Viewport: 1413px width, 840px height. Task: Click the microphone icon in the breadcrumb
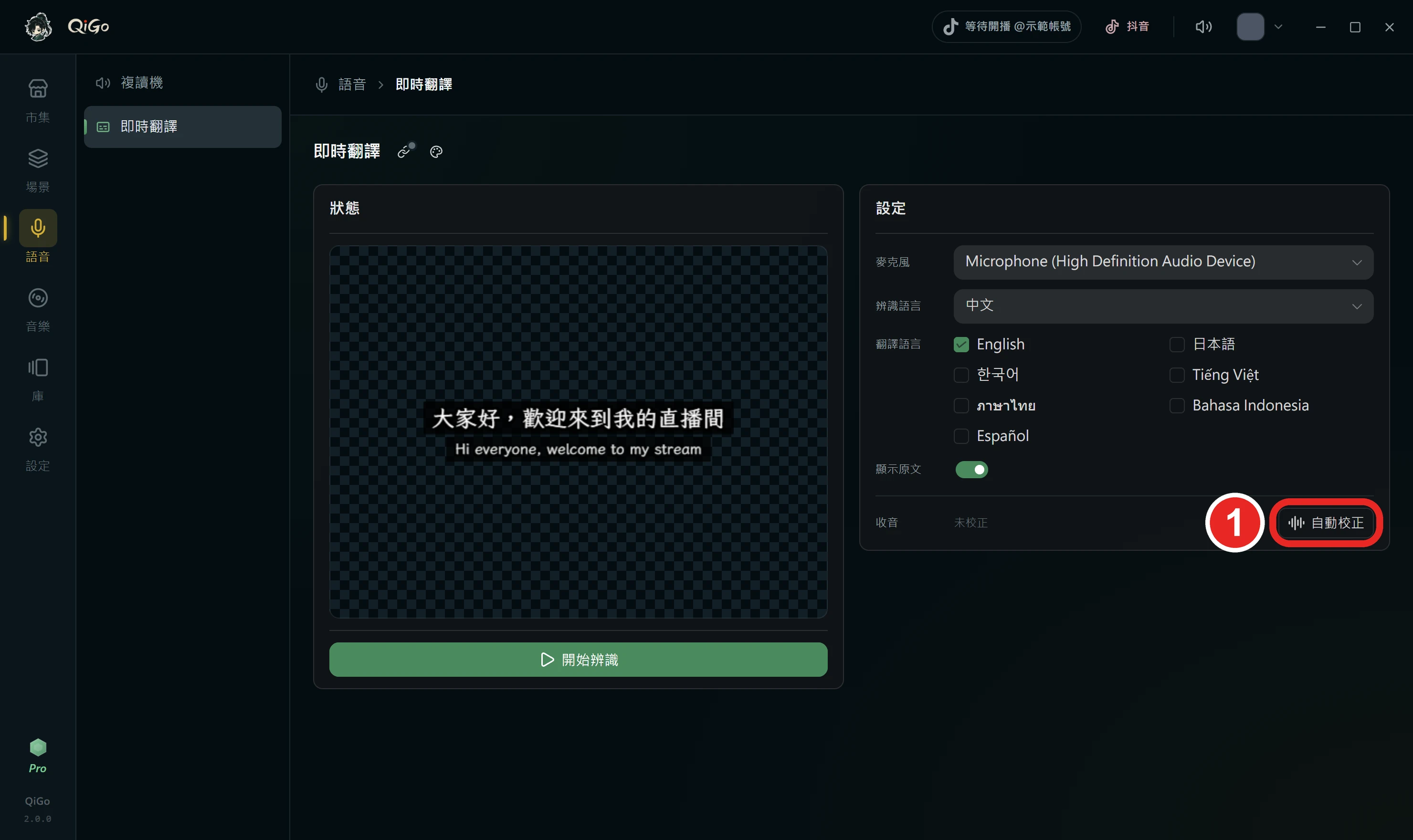[322, 84]
